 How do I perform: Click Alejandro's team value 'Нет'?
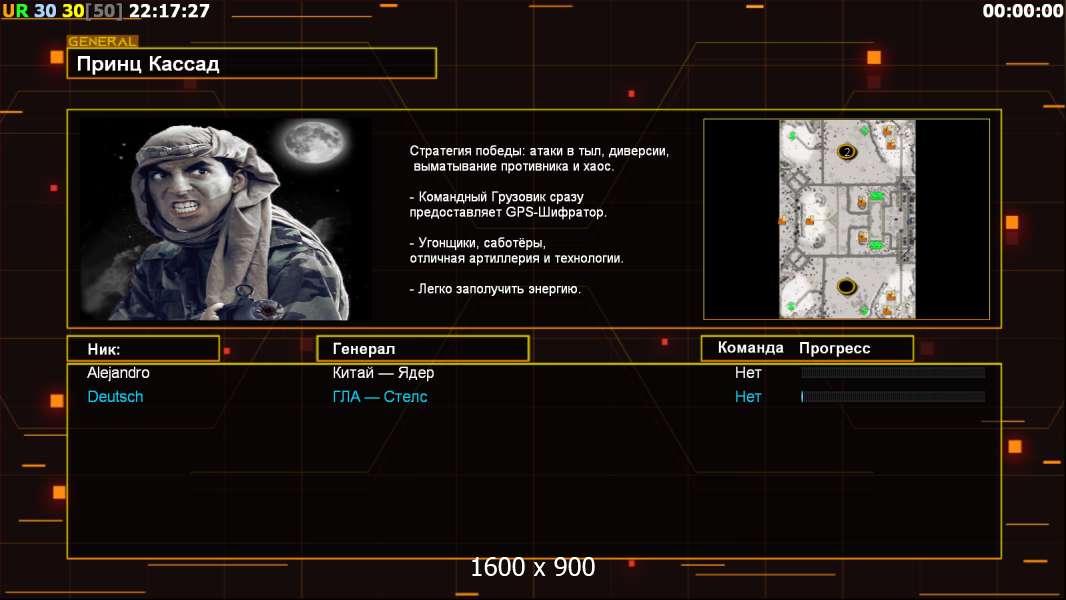click(x=748, y=372)
